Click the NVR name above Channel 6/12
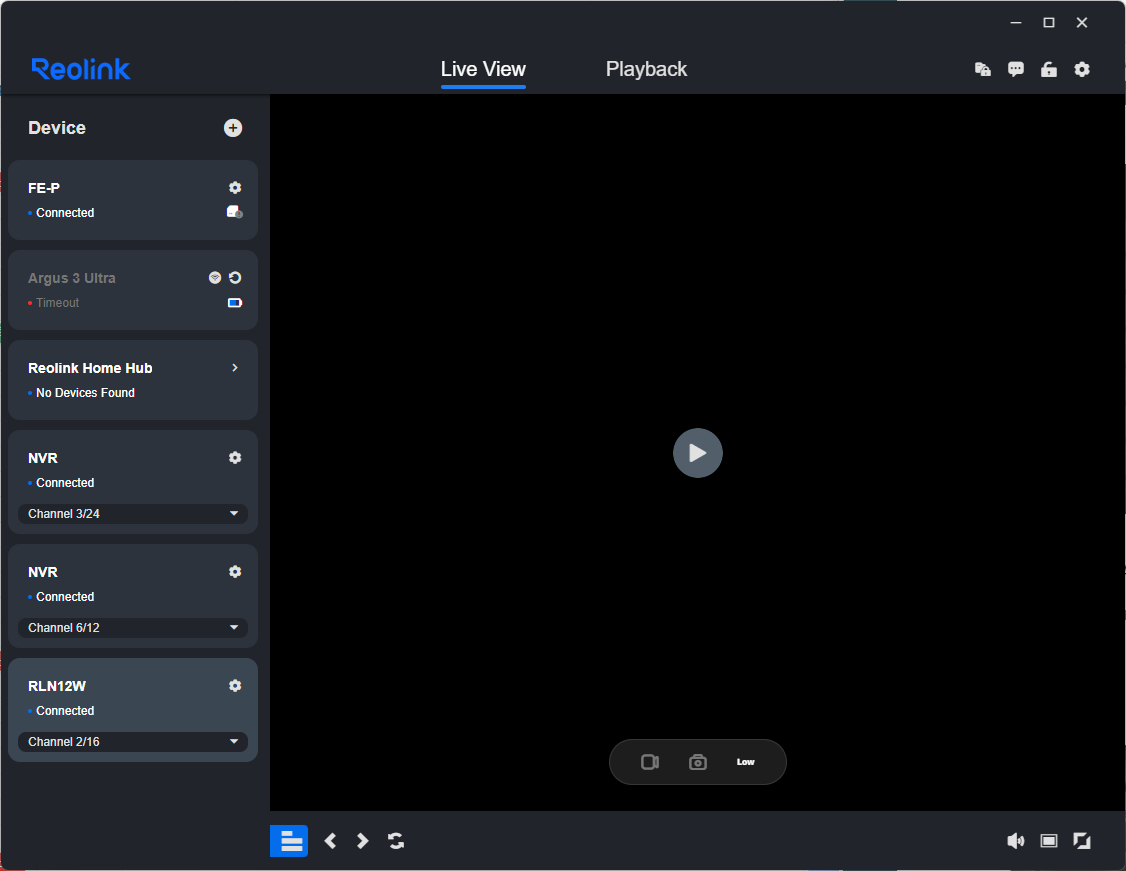Screen dimensions: 1126x871 (x=43, y=572)
